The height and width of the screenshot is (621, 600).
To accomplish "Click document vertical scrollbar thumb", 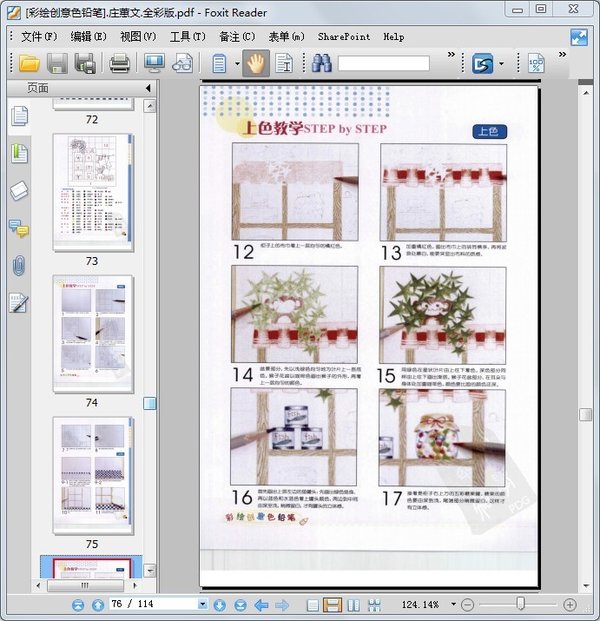I will (585, 415).
